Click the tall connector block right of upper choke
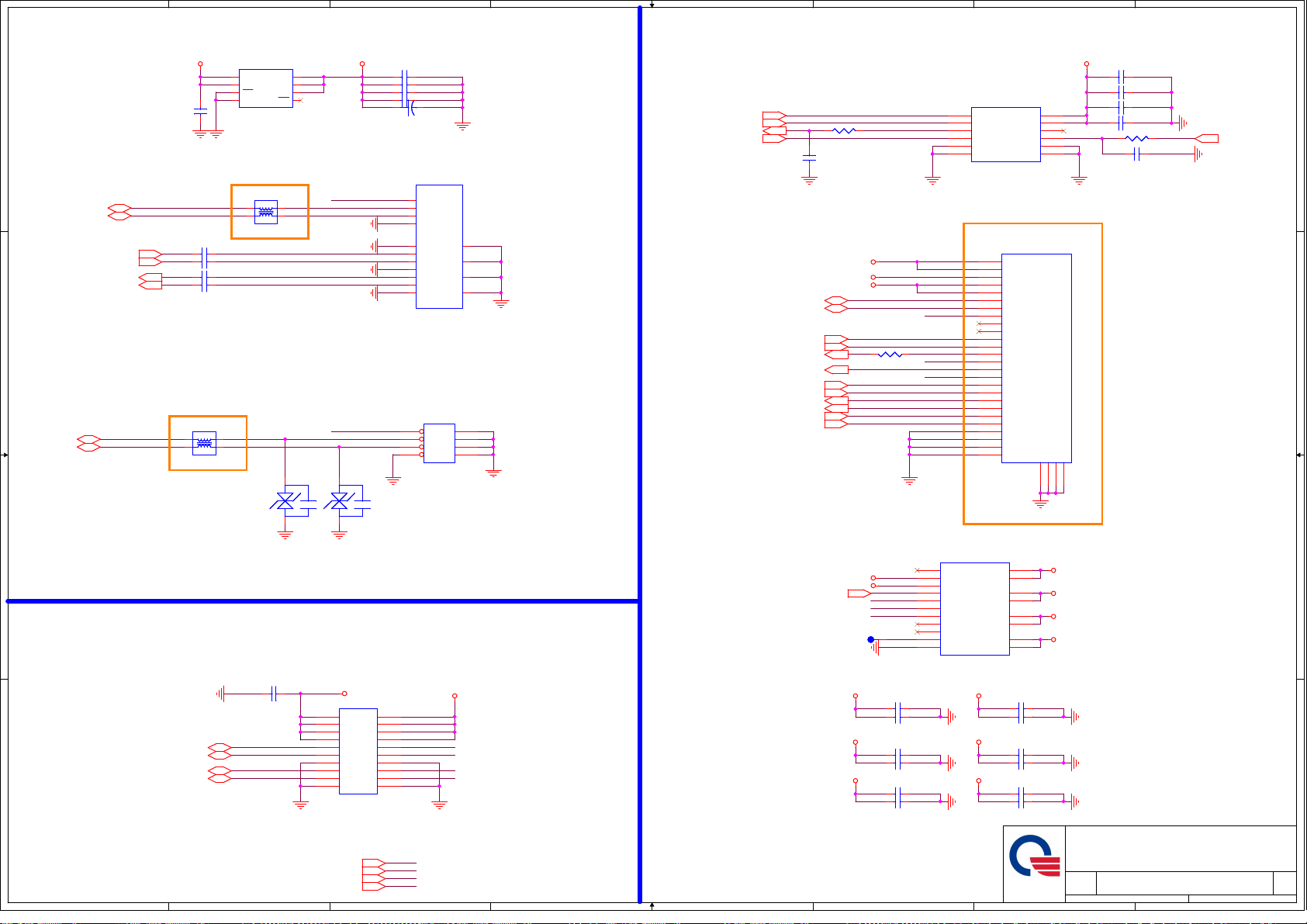The width and height of the screenshot is (1307, 924). point(439,247)
